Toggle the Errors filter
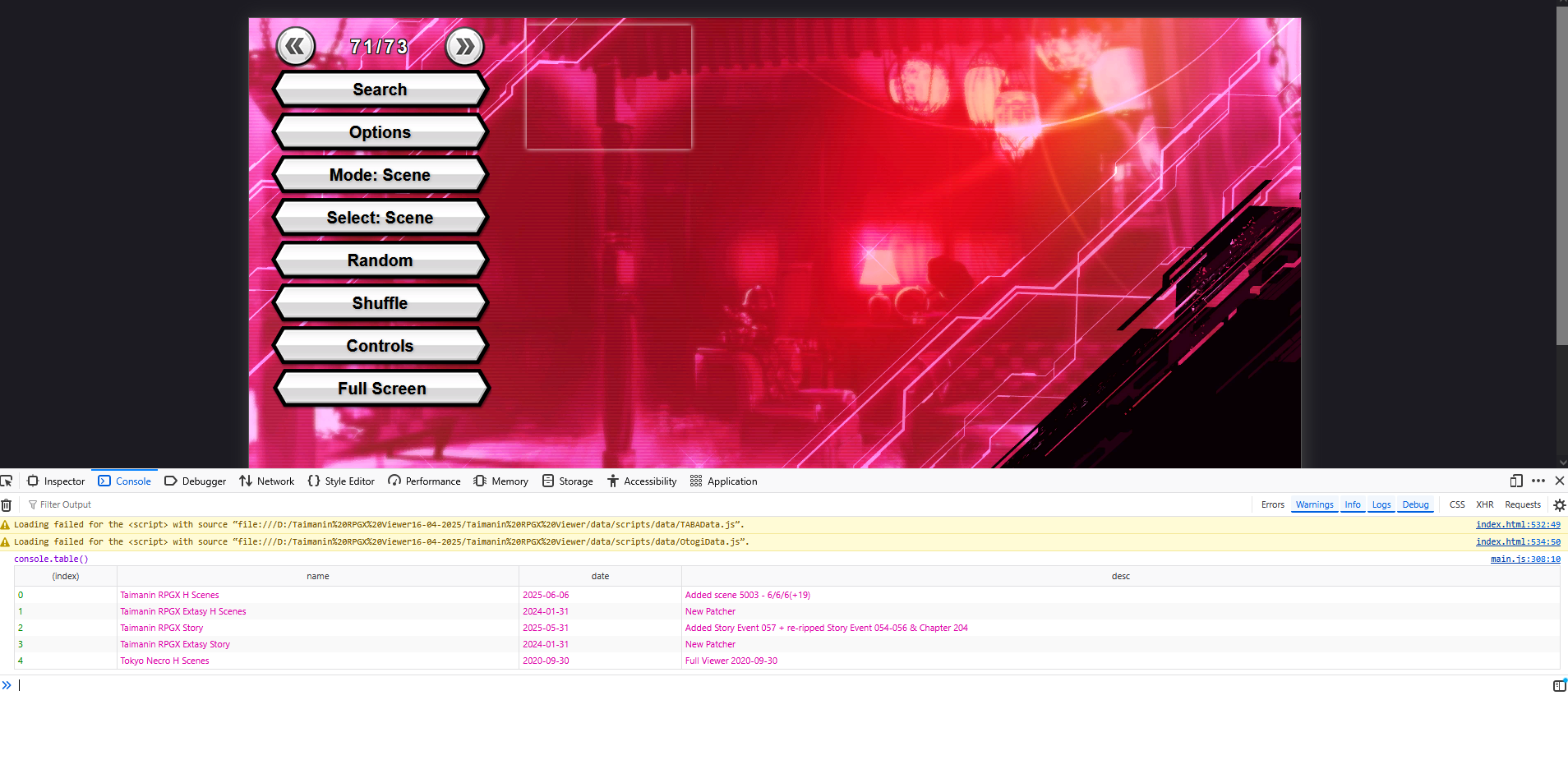This screenshot has width=1568, height=769. pyautogui.click(x=1272, y=504)
